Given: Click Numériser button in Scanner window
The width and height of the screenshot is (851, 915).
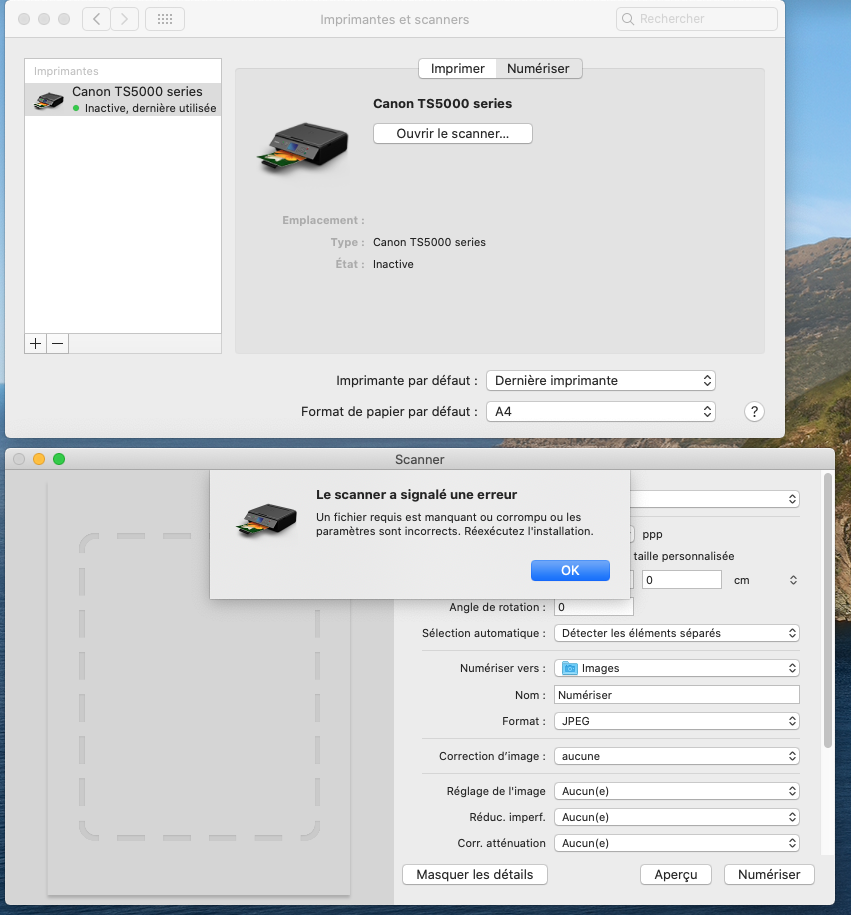Looking at the screenshot, I should pos(769,875).
